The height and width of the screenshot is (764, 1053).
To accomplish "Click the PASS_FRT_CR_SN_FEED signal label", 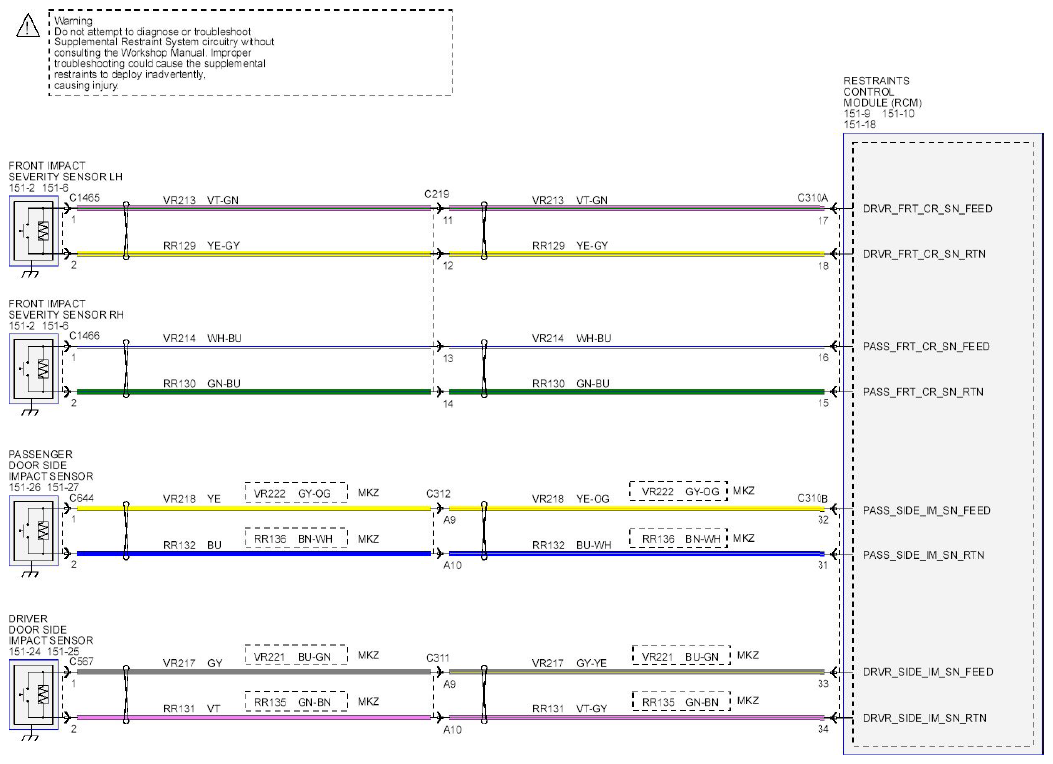I will click(926, 346).
